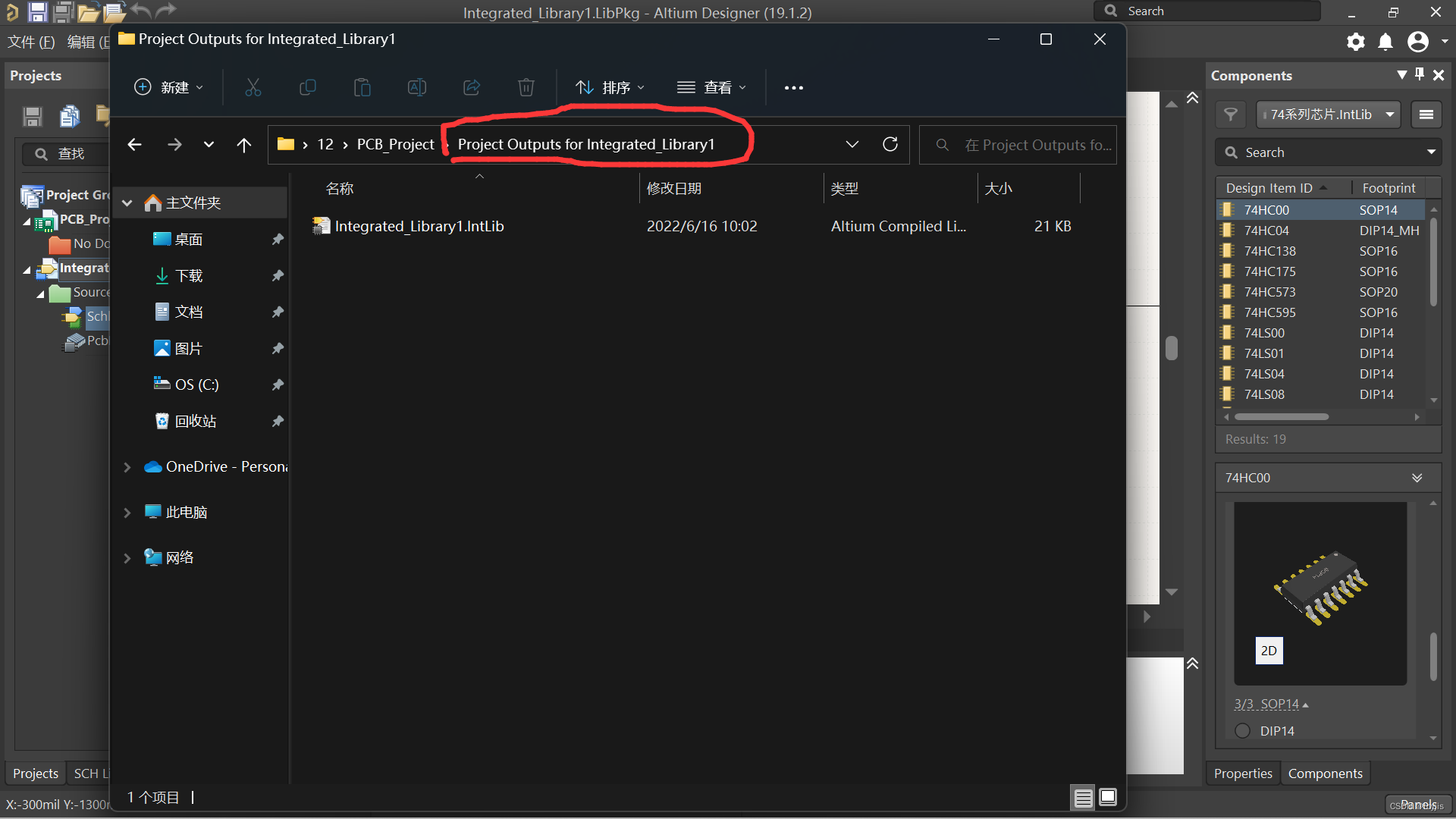1456x819 pixels.
Task: Switch to the Properties tab
Action: pyautogui.click(x=1242, y=773)
